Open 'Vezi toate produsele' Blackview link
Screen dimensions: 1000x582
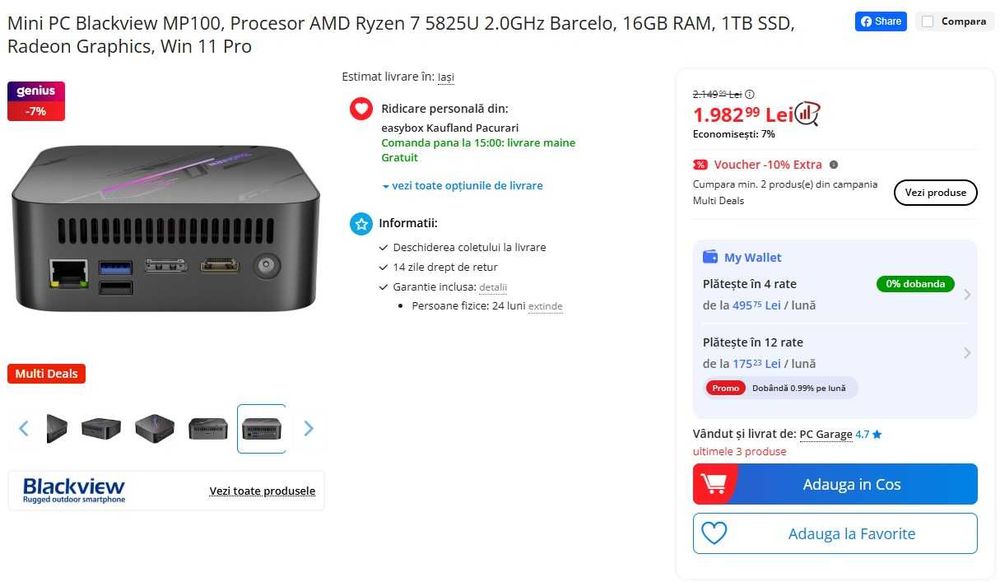[x=262, y=491]
